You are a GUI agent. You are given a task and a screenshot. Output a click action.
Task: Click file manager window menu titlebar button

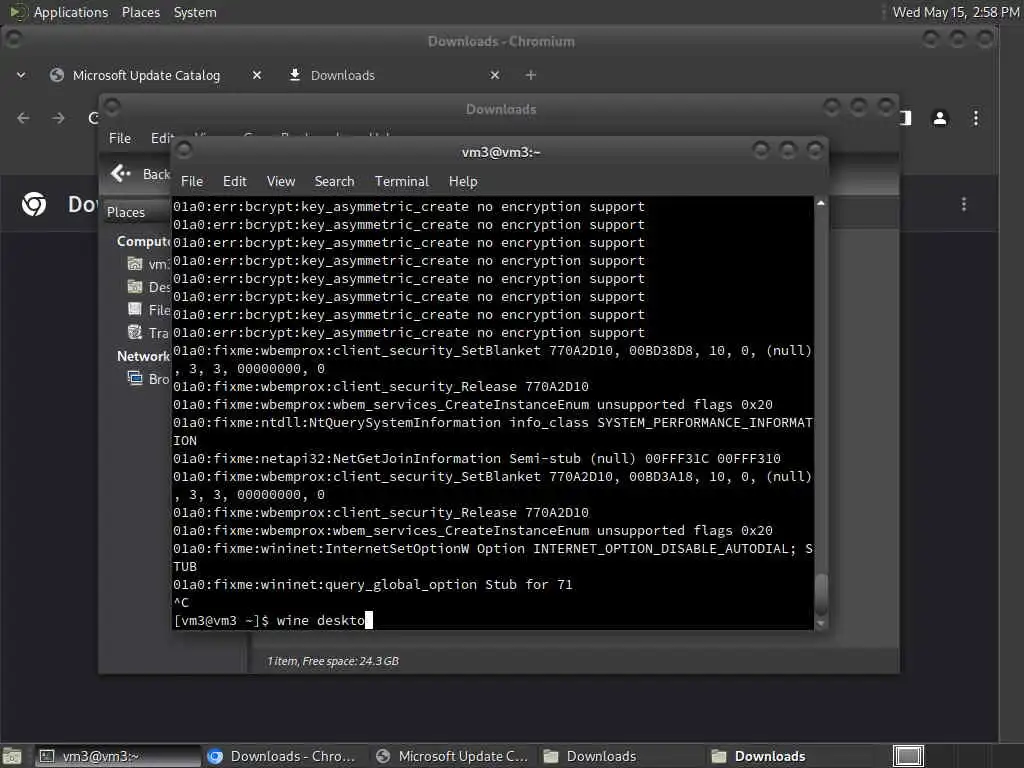(x=112, y=106)
